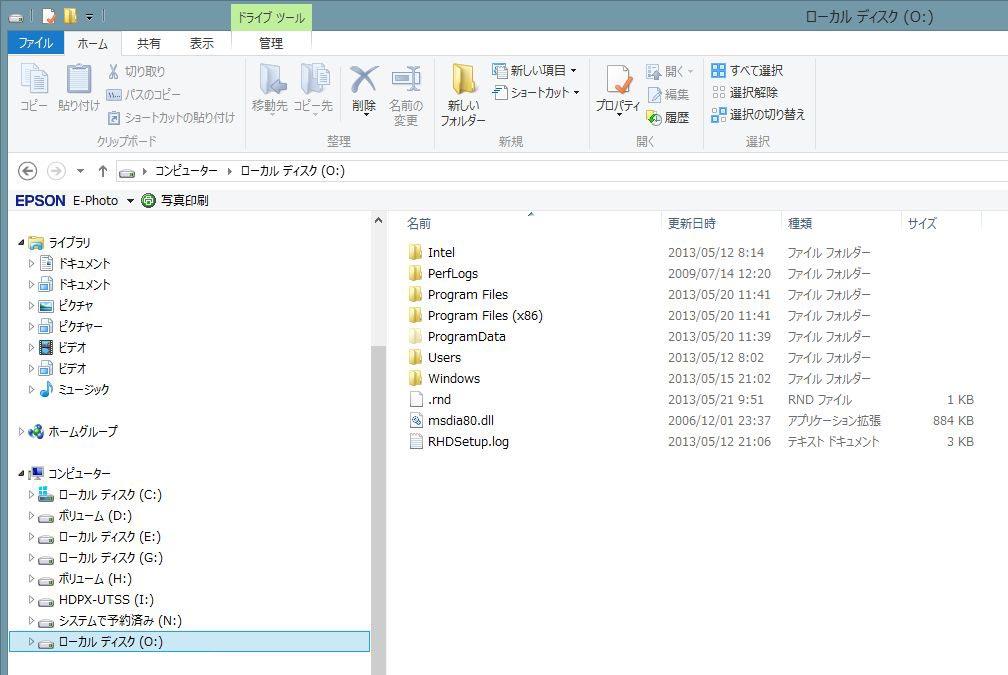The height and width of the screenshot is (675, 1008).
Task: Open the ファイル menu tab
Action: [x=35, y=43]
